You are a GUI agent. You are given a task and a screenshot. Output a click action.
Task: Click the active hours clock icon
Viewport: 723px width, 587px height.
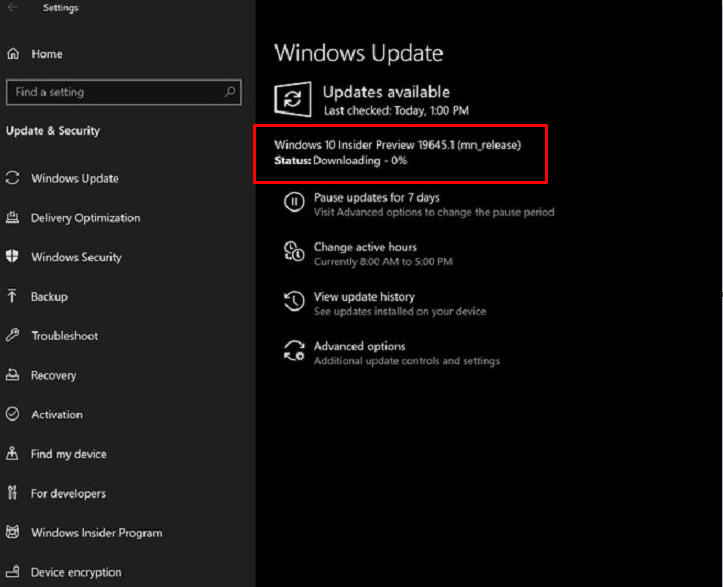294,251
